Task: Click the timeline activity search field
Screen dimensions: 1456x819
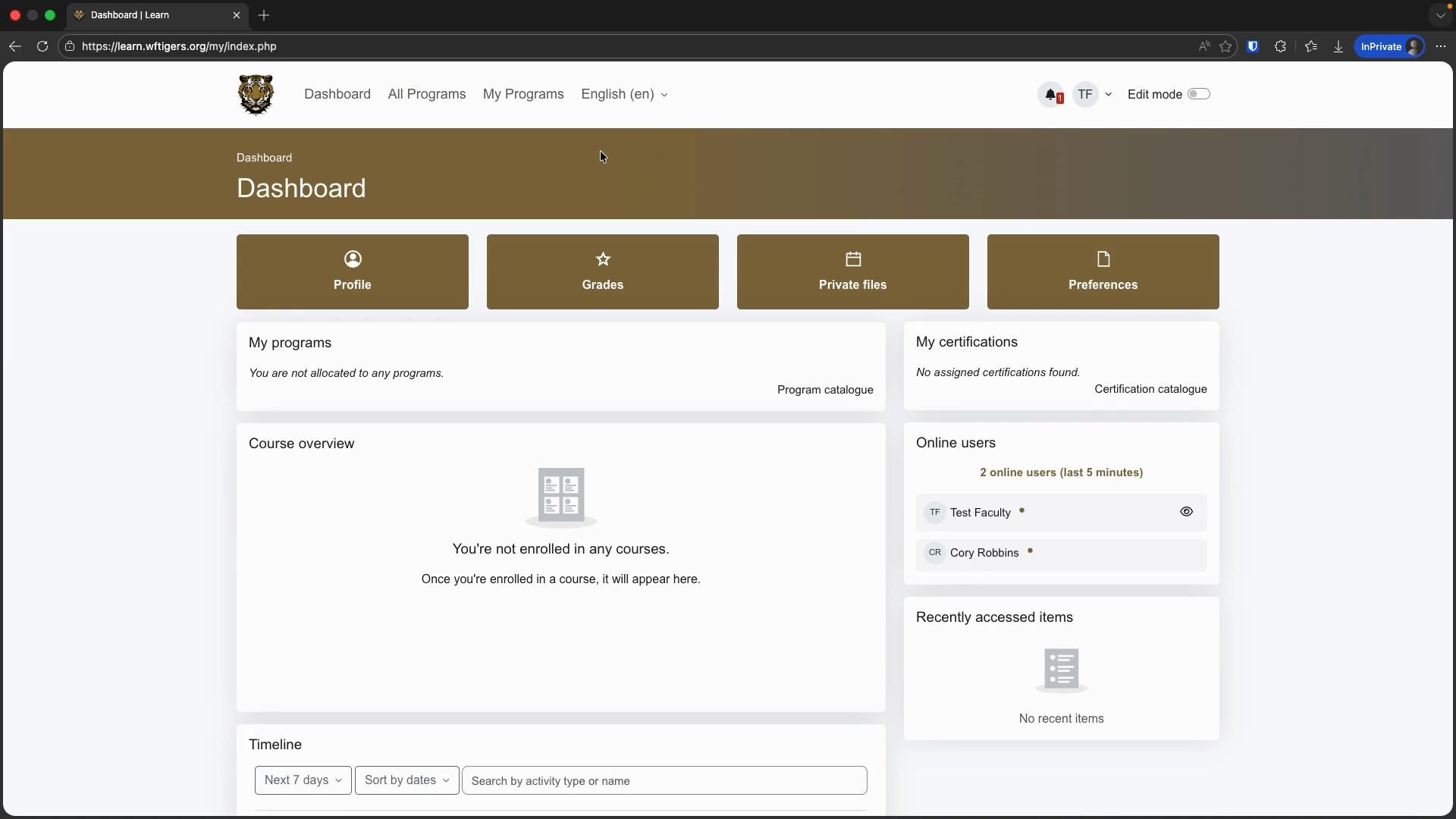Action: [664, 780]
